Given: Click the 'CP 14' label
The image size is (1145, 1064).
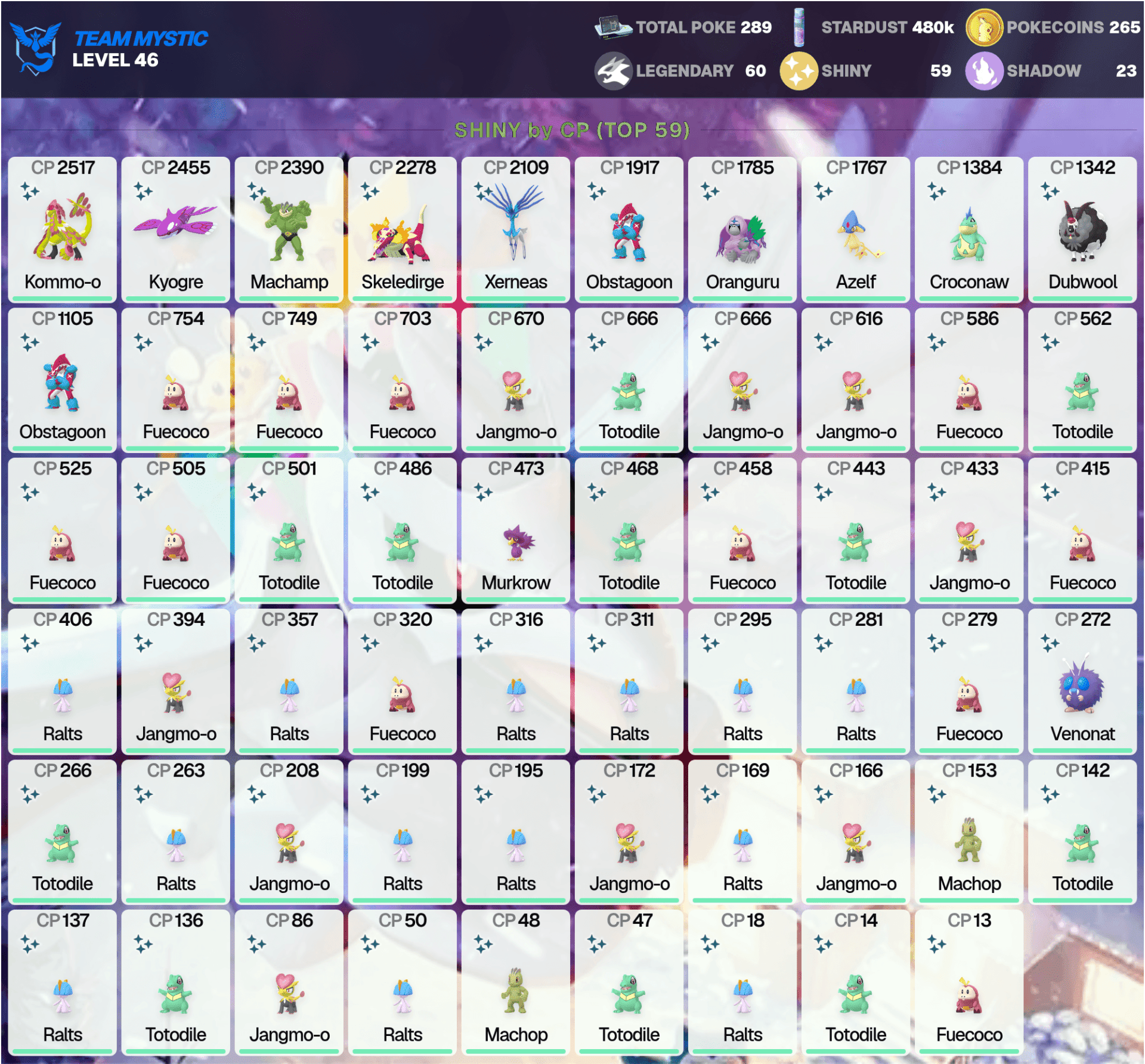Looking at the screenshot, I should (x=856, y=920).
